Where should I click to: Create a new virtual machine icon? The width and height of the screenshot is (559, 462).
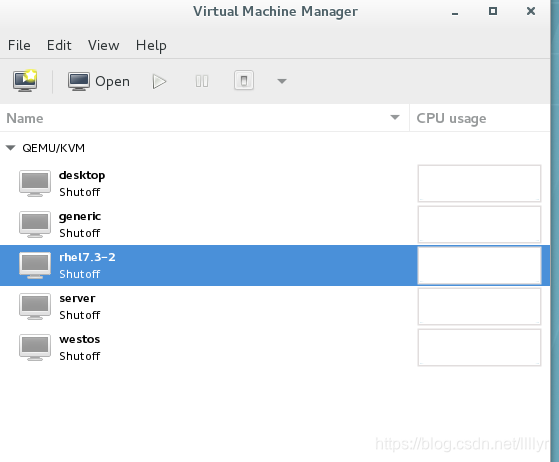click(x=25, y=81)
